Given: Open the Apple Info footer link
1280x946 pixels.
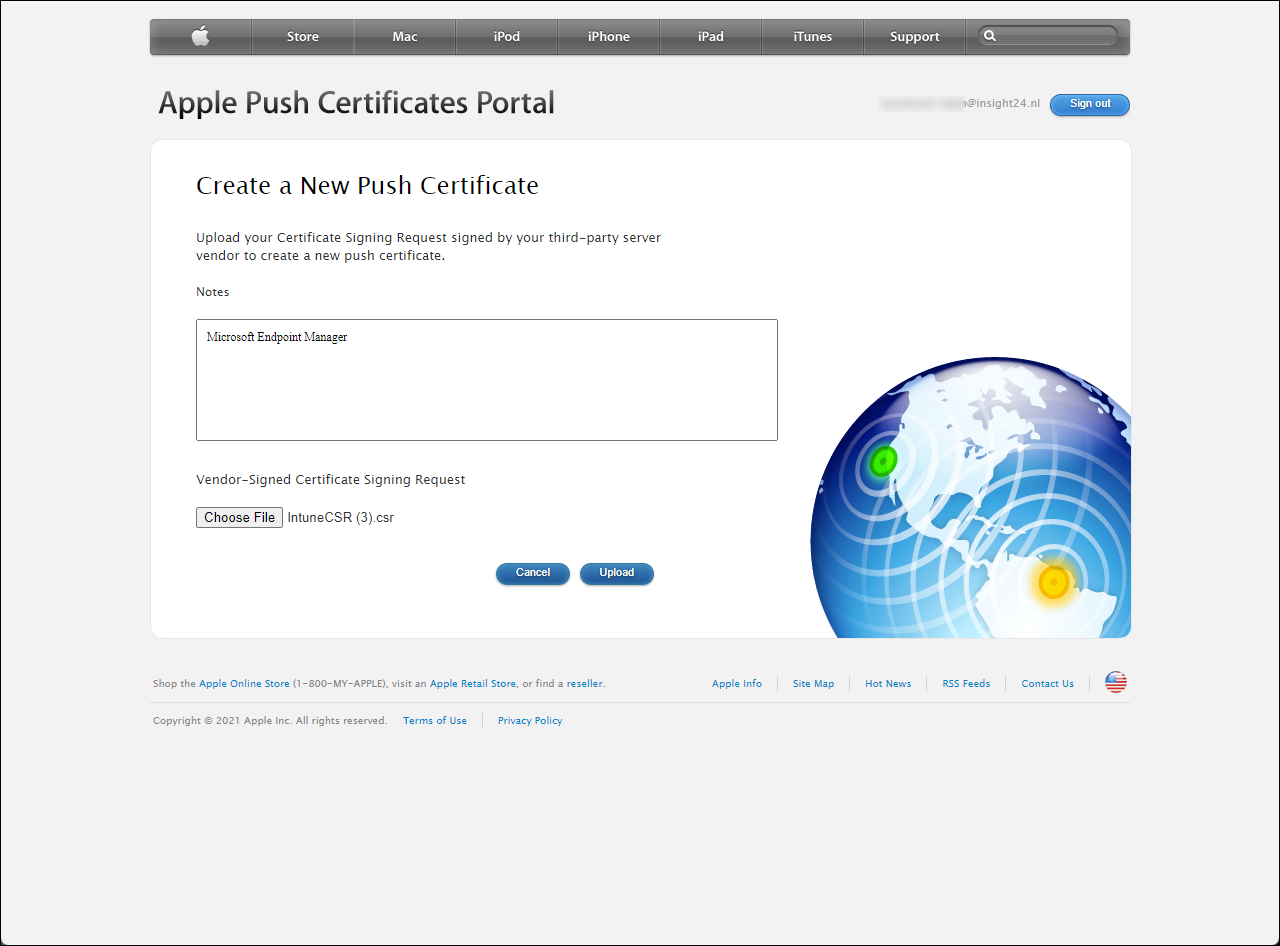Looking at the screenshot, I should 737,684.
